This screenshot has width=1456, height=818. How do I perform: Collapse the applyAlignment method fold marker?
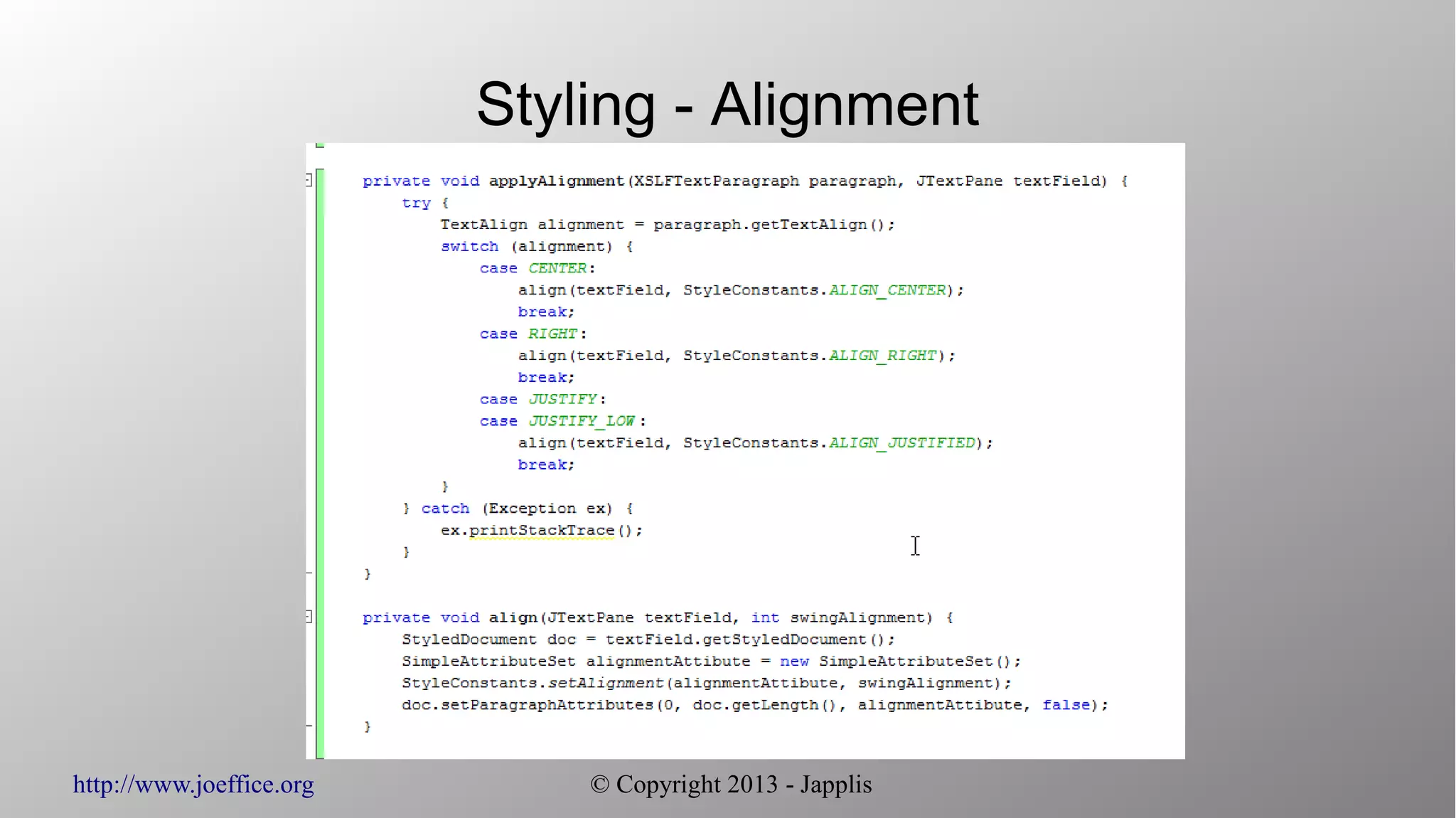[x=309, y=180]
